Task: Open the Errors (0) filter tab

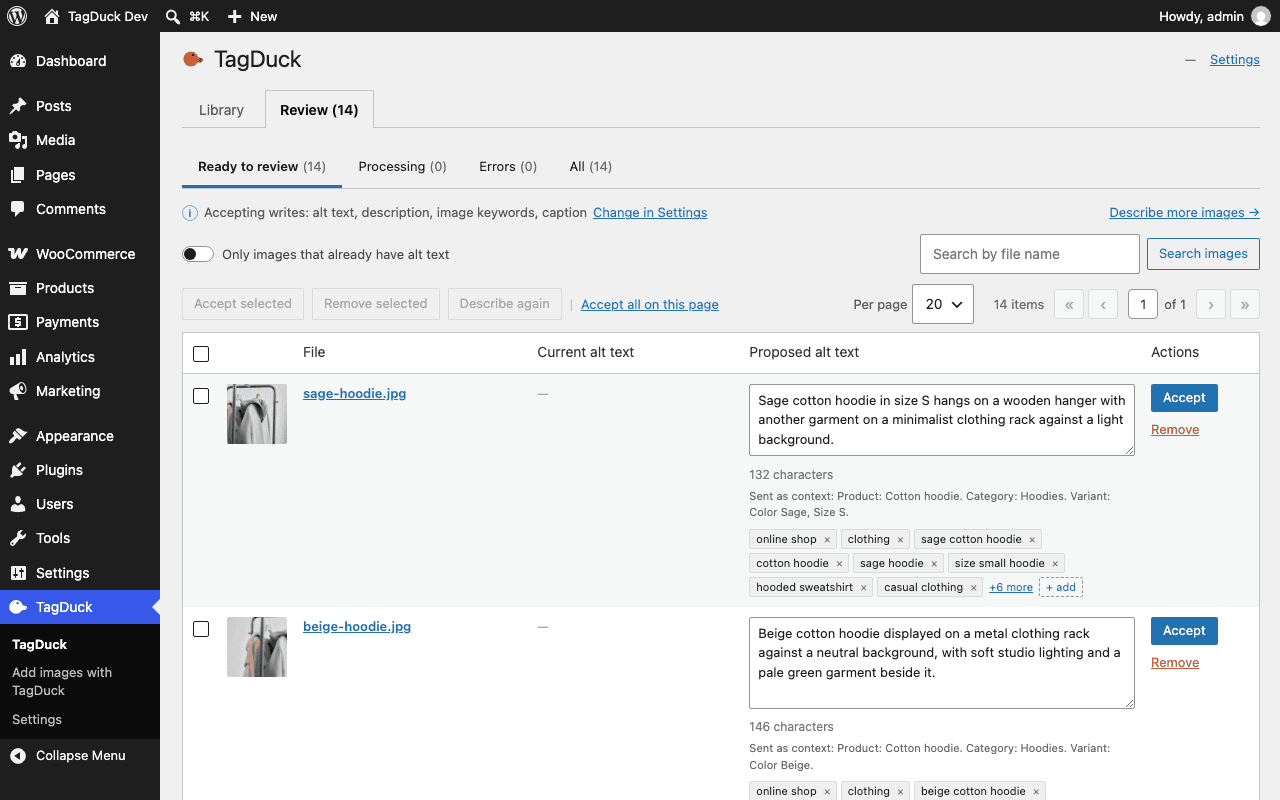Action: 508,167
